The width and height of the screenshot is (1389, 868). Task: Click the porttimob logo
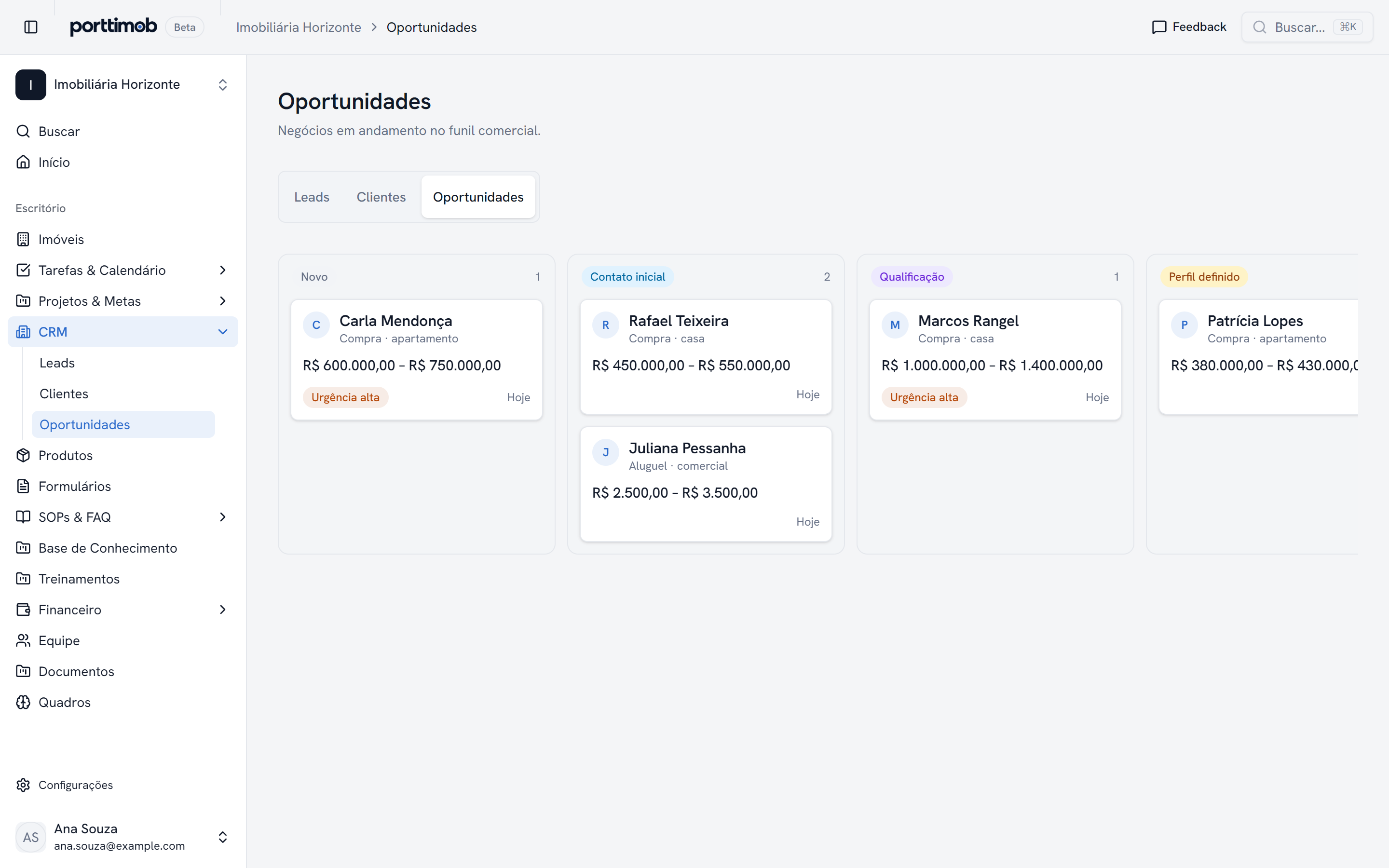coord(113,27)
